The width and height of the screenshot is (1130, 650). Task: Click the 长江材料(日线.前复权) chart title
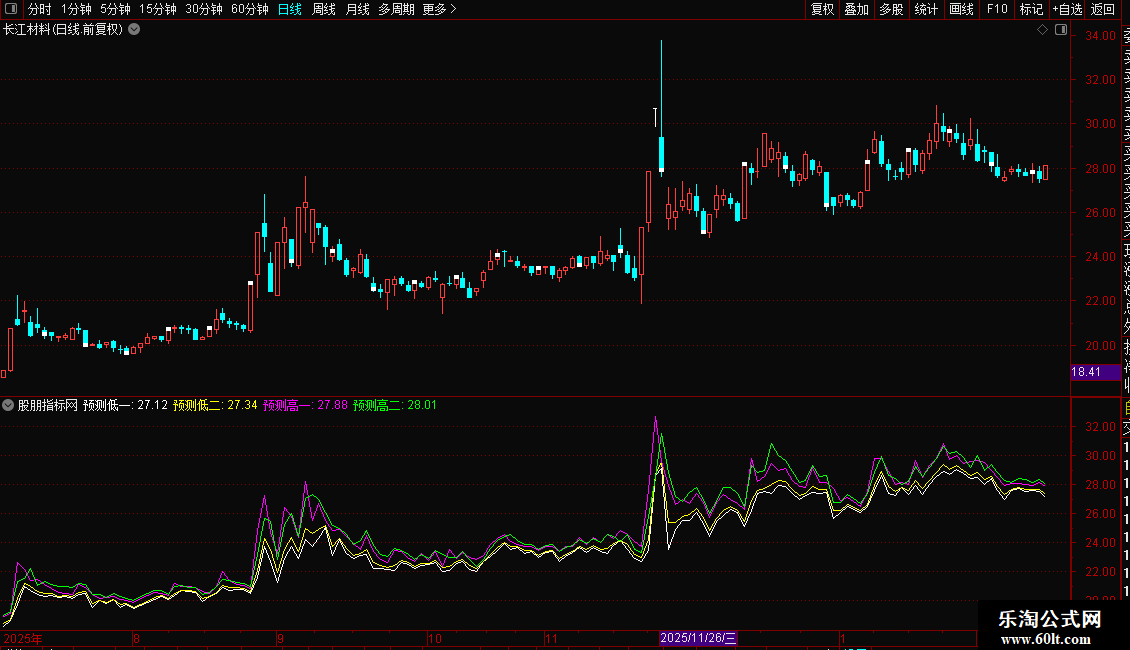pos(63,30)
